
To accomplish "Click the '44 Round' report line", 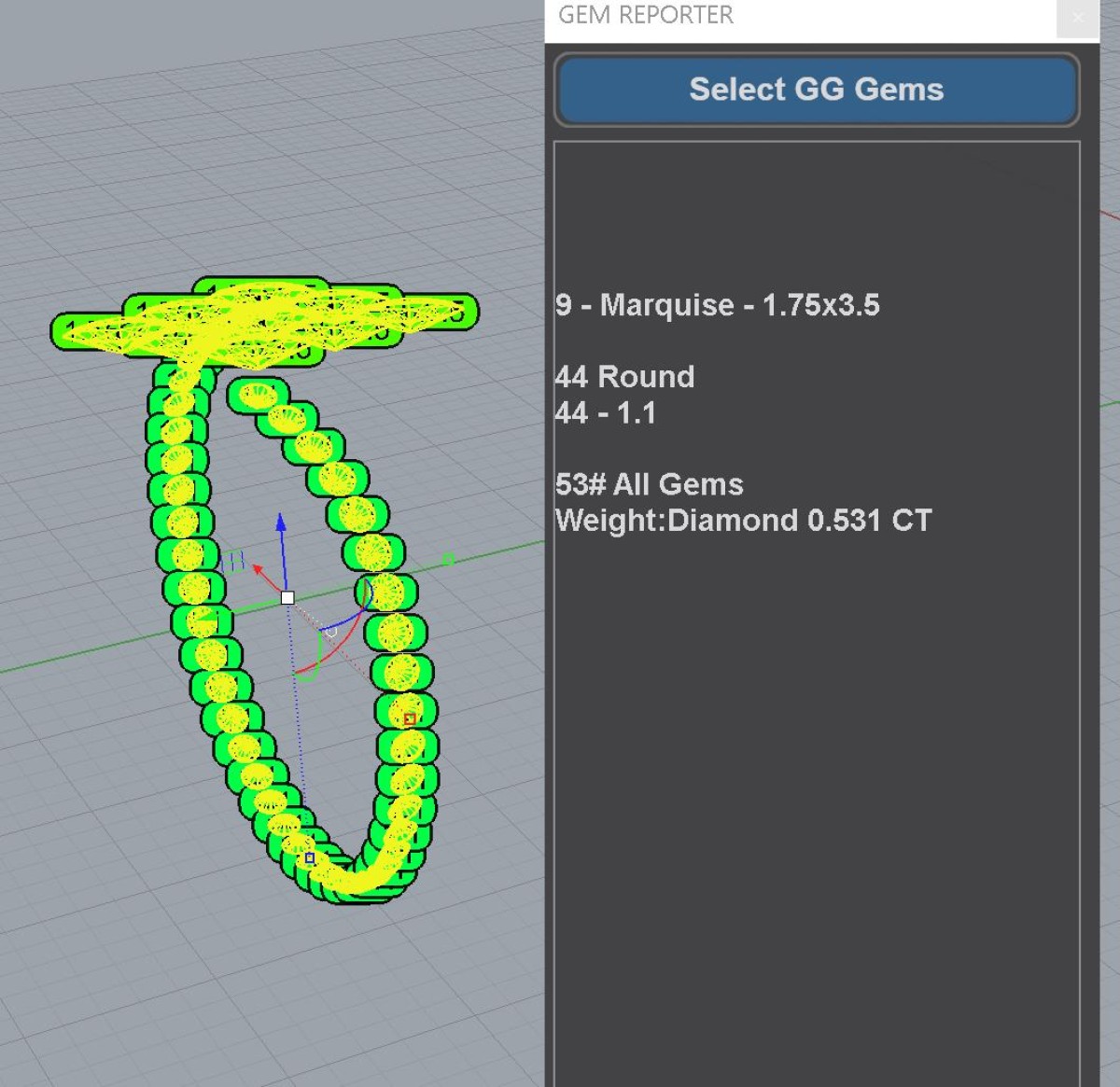I will coord(624,377).
